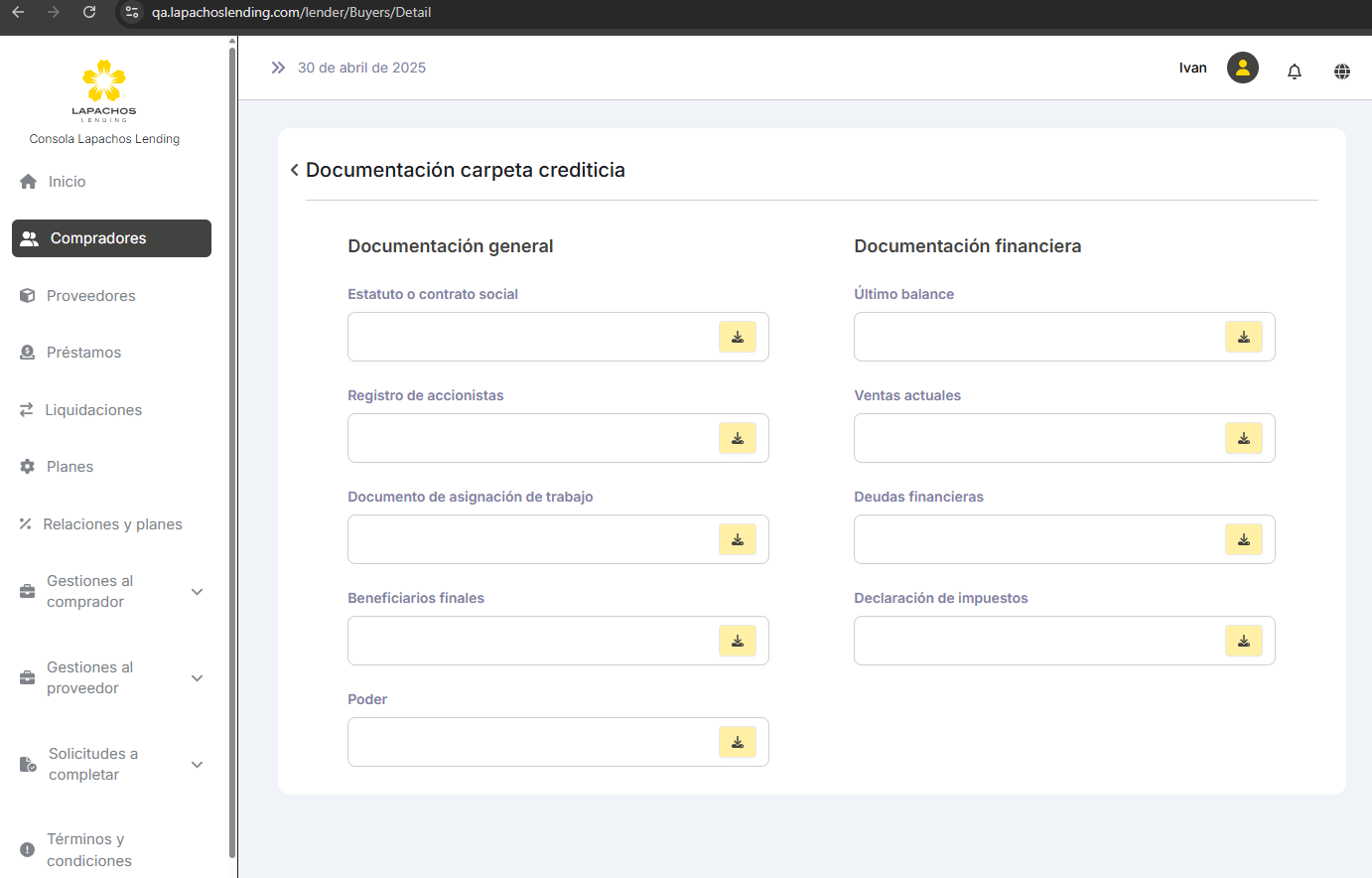Open the notifications bell
Image resolution: width=1372 pixels, height=878 pixels.
click(x=1294, y=72)
